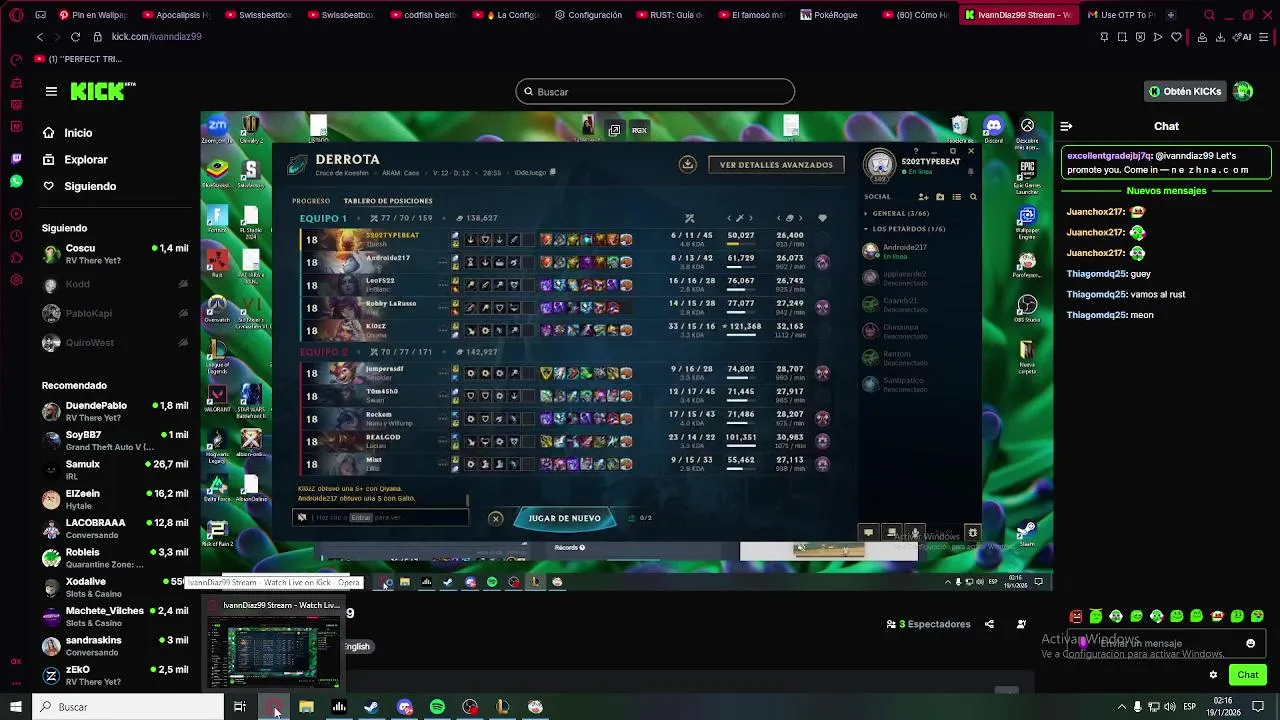Open Discord from the Windows taskbar
This screenshot has width=1280, height=720.
tap(404, 707)
